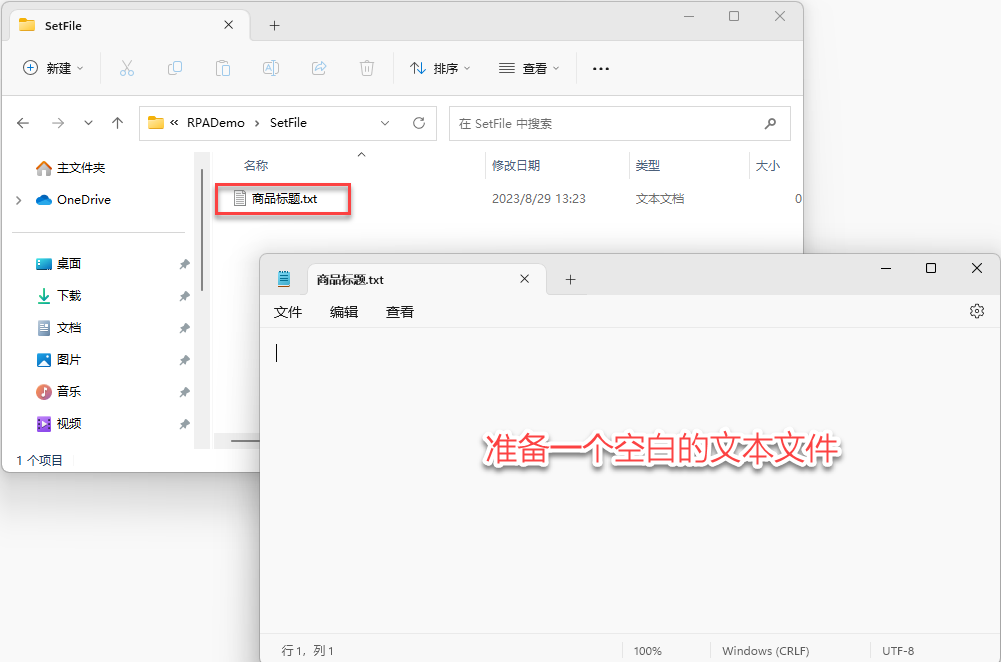
Task: Open Notepad settings gear icon
Action: (976, 311)
